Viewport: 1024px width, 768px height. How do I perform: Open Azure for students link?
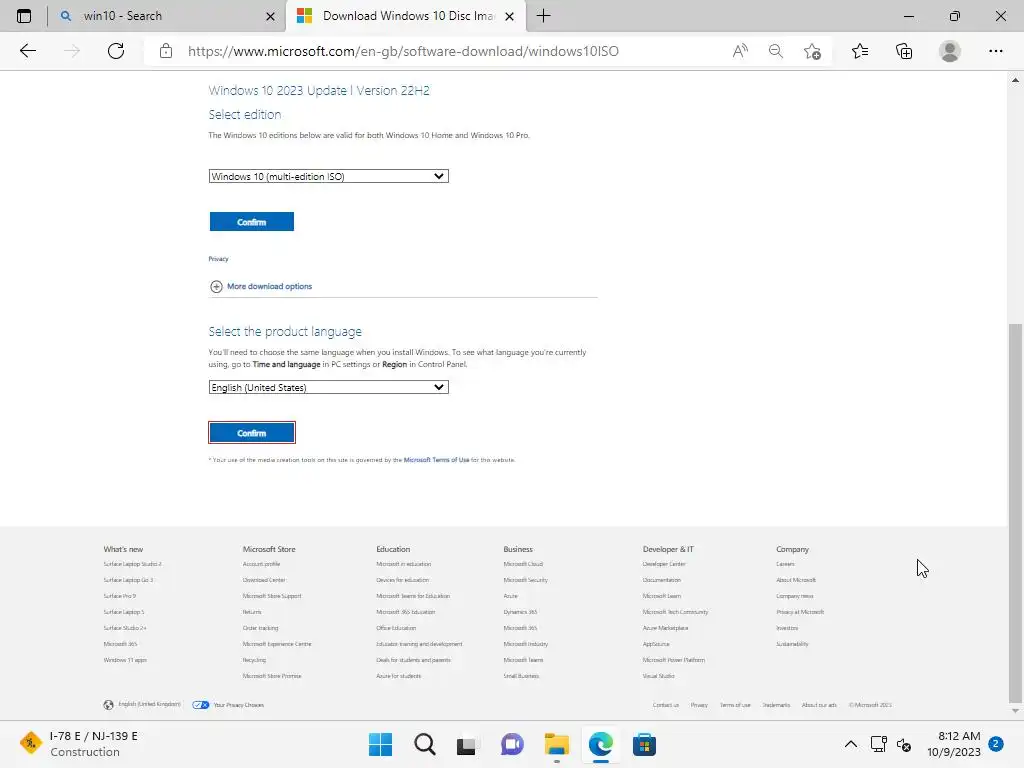[398, 676]
